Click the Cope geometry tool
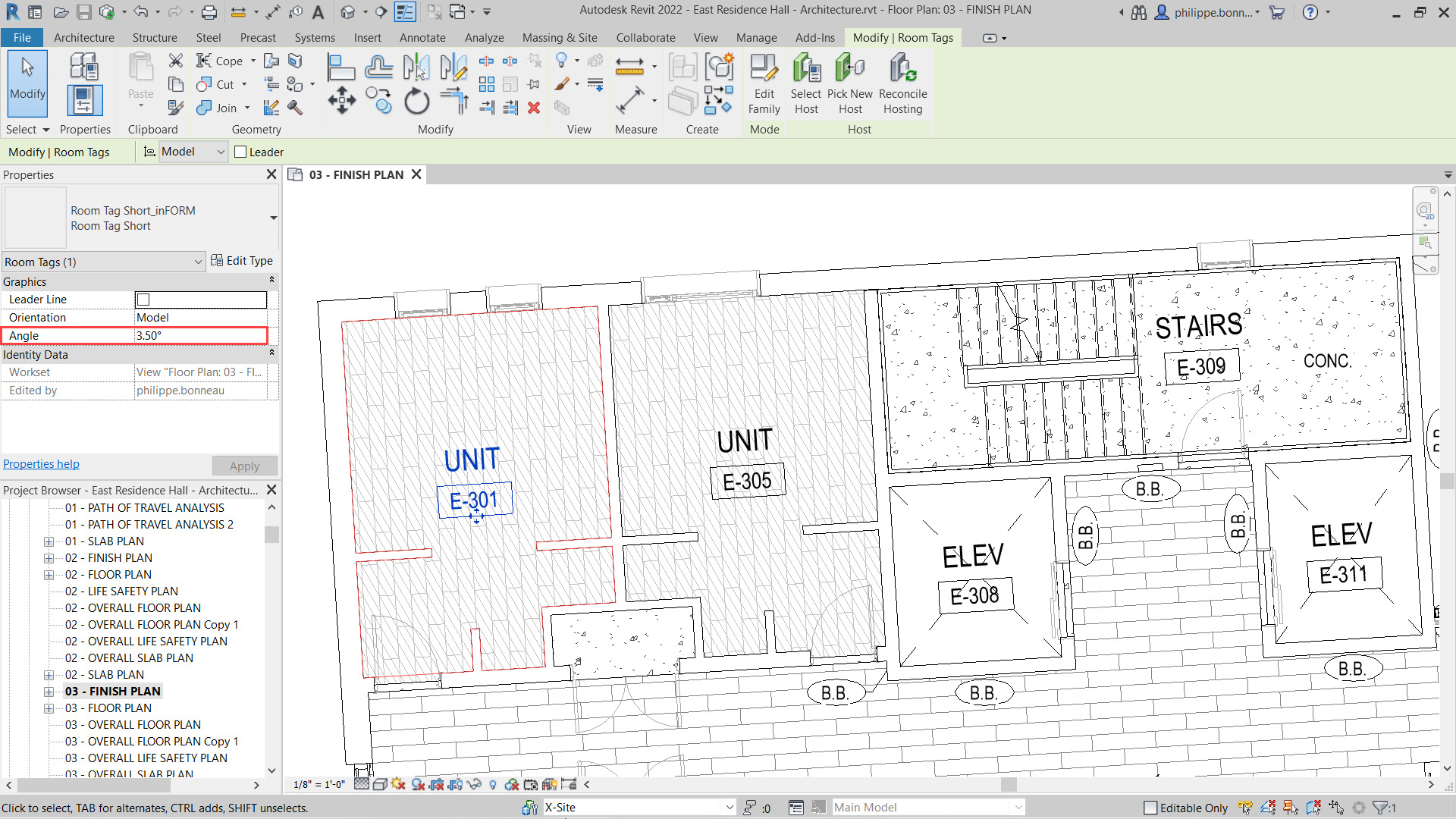Viewport: 1456px width, 819px height. [x=221, y=61]
